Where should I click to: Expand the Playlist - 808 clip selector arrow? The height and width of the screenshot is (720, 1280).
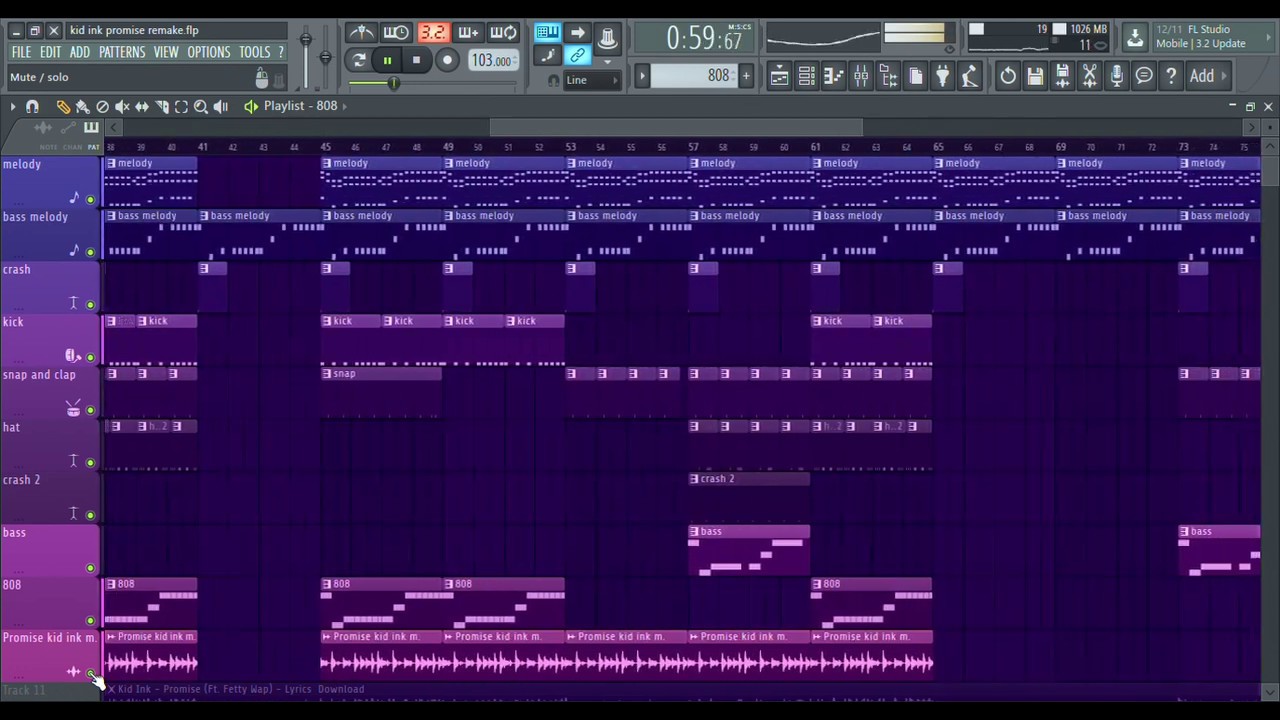pos(344,106)
